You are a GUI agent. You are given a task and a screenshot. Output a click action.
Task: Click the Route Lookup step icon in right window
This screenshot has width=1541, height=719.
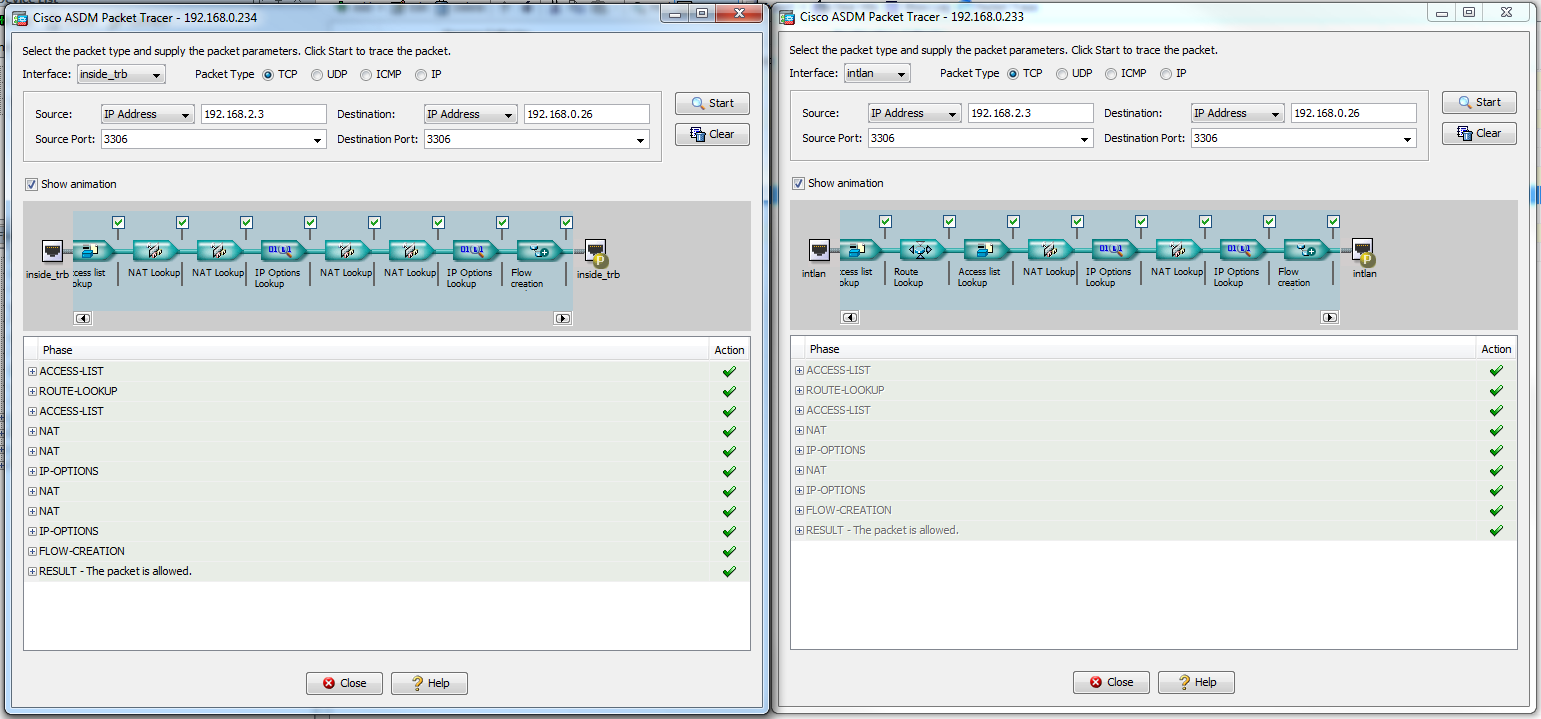922,249
